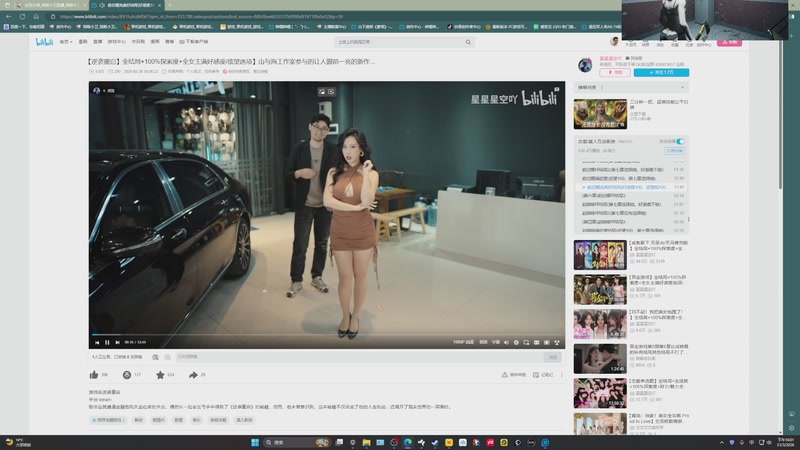Share the video with arrow icon
The width and height of the screenshot is (800, 450).
193,375
